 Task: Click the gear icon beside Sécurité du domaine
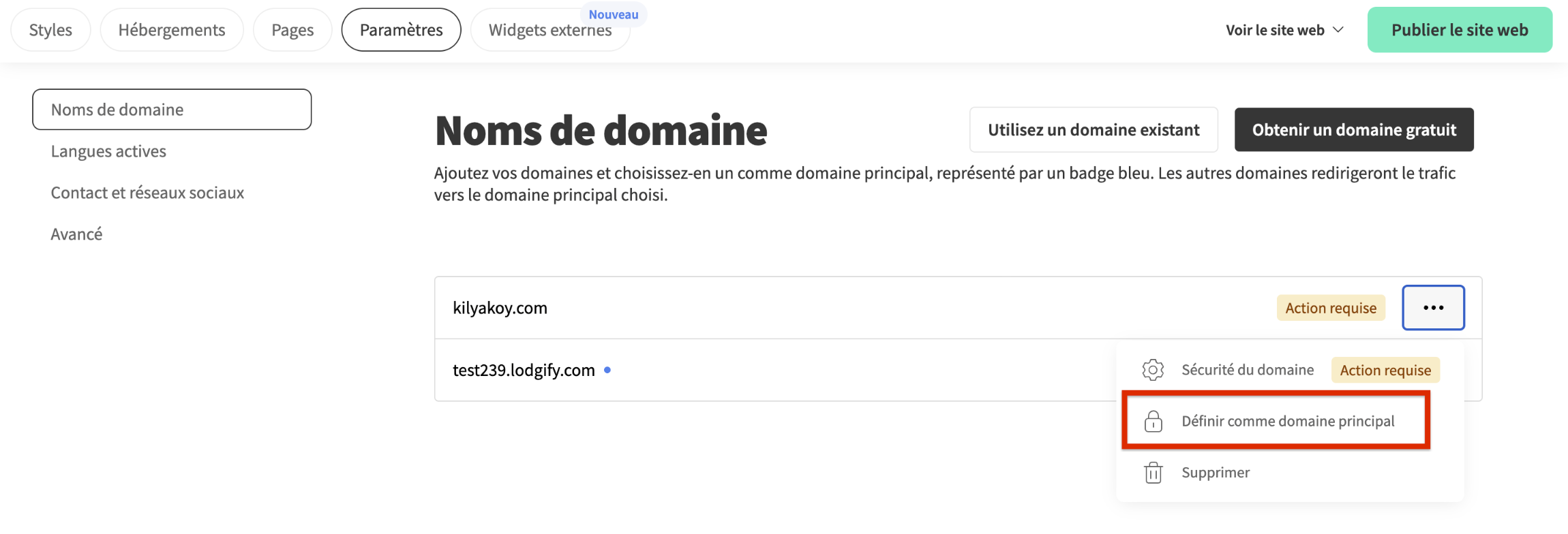(x=1153, y=370)
